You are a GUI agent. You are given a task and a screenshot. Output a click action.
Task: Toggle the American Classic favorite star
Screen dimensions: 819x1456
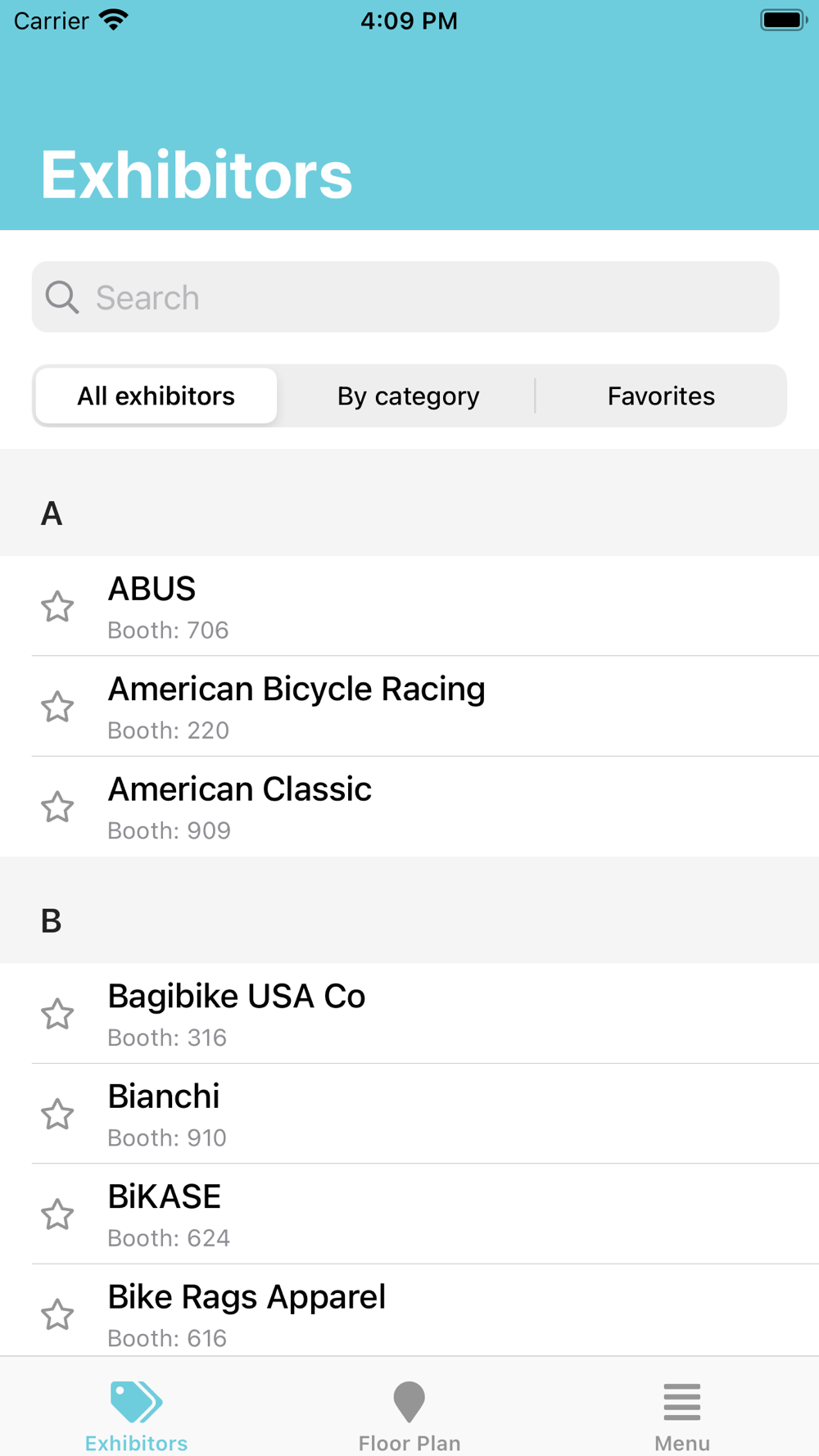pos(57,807)
